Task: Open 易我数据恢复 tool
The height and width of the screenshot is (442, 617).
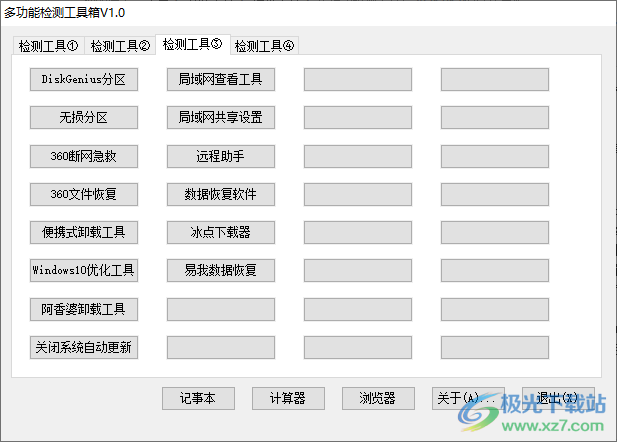Action: 221,270
